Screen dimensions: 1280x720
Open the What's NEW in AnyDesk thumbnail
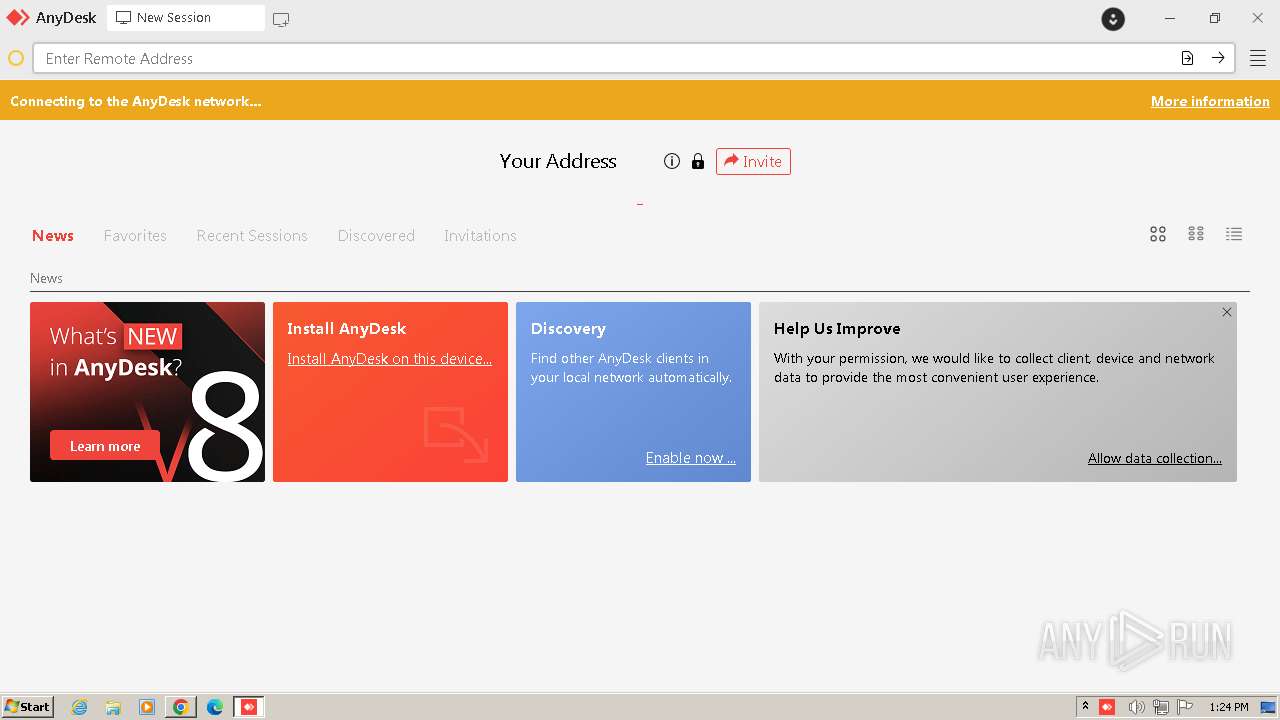tap(147, 392)
